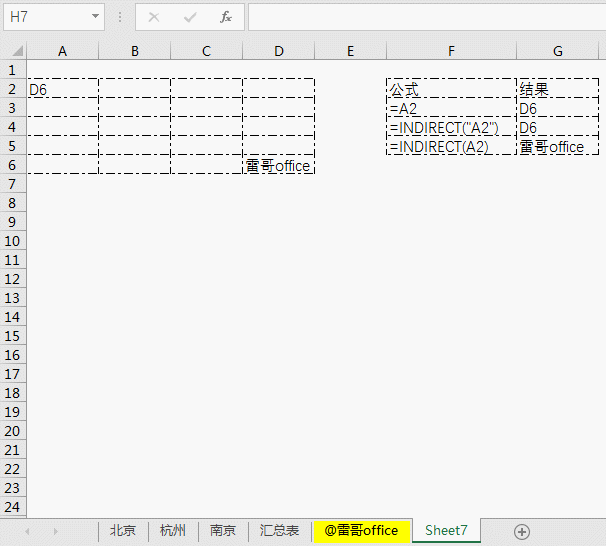The image size is (606, 546).
Task: Select column G header
Action: click(x=558, y=51)
